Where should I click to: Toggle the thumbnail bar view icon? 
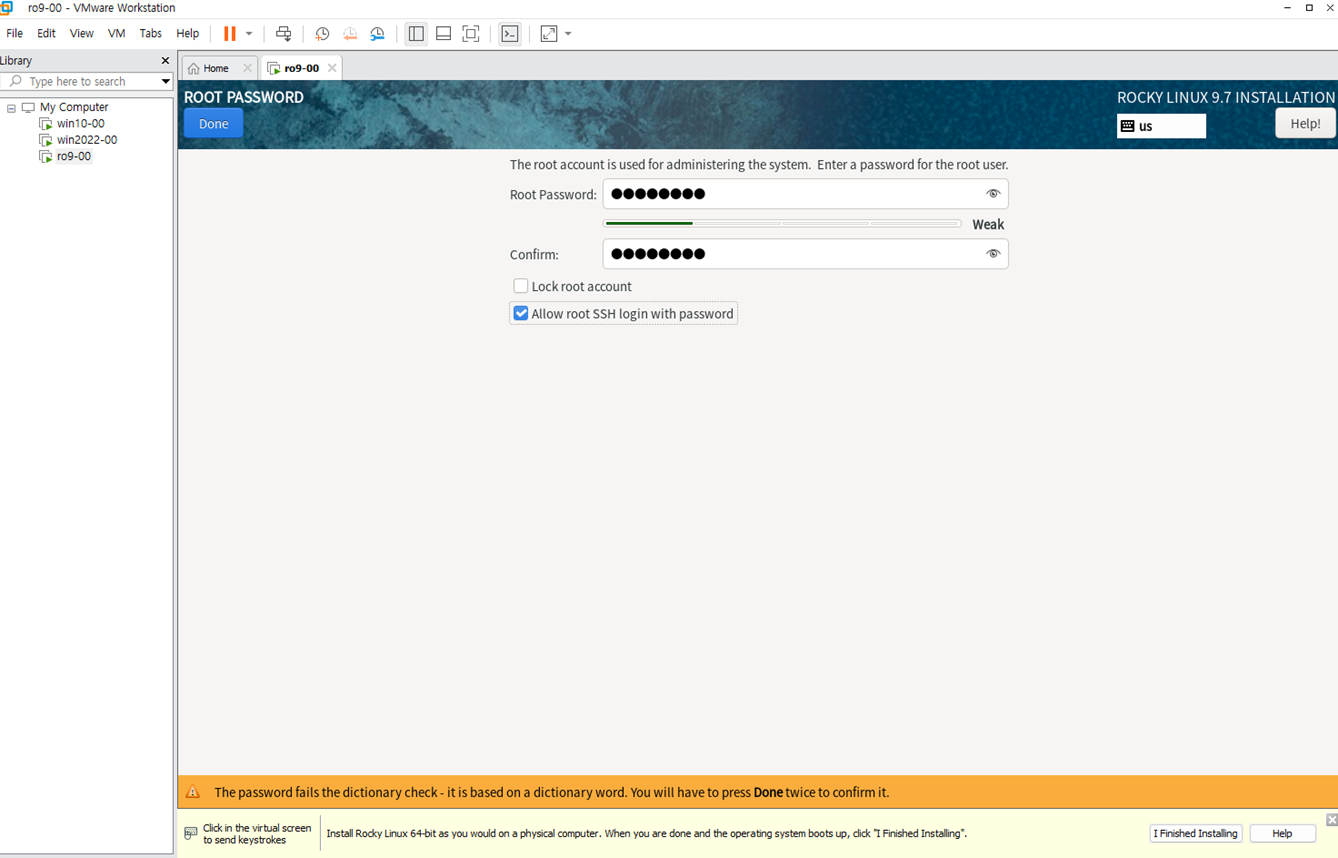pyautogui.click(x=443, y=34)
